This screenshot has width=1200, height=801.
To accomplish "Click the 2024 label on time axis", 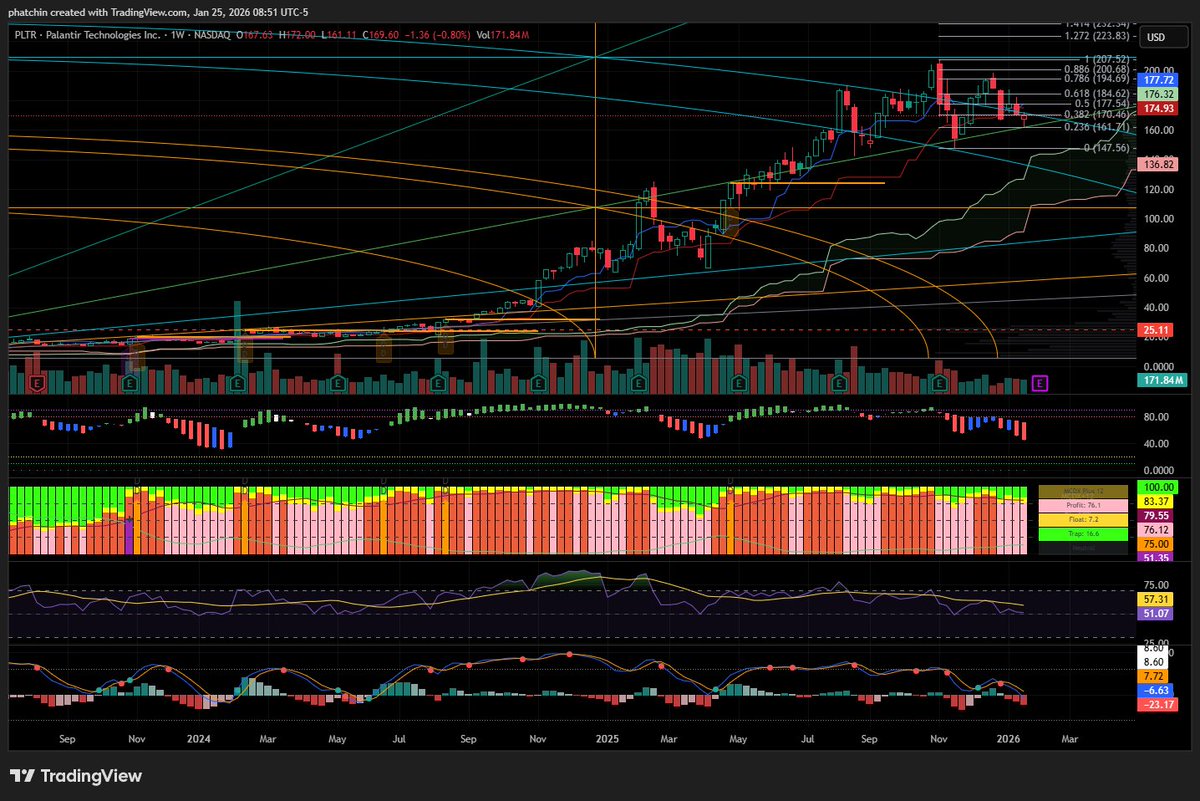I will coord(198,739).
